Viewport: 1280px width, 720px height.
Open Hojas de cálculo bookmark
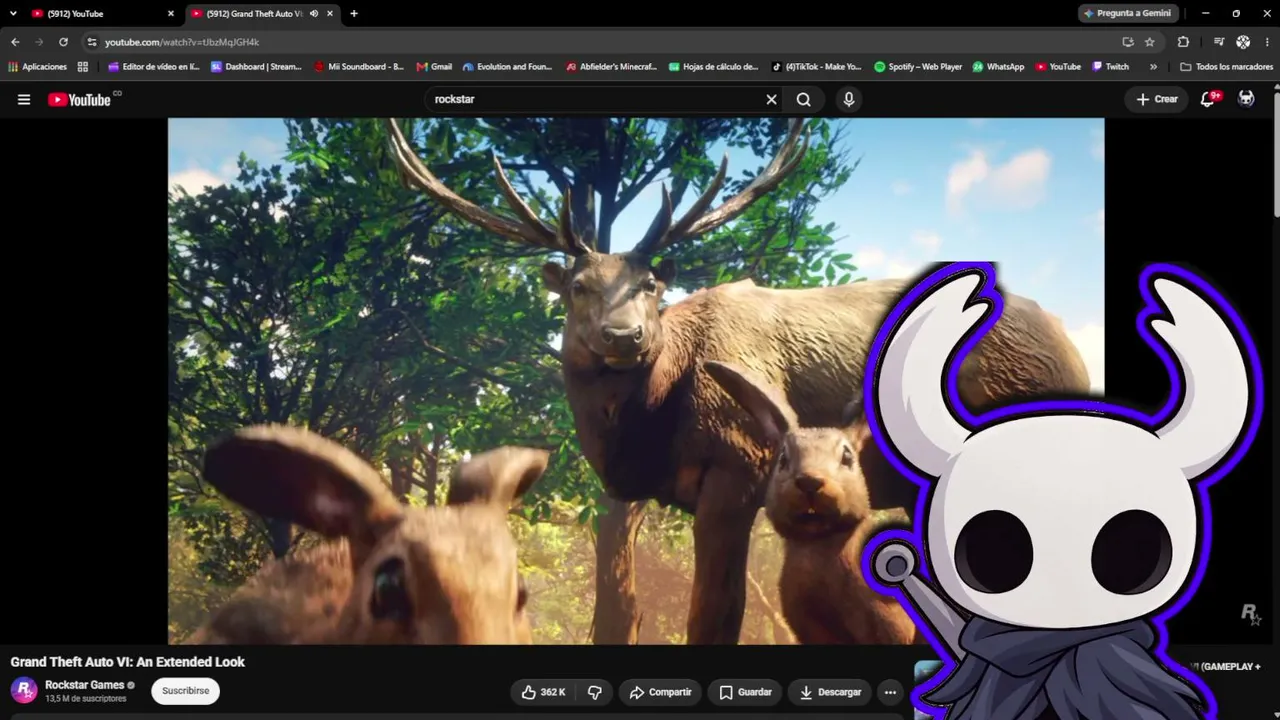click(713, 67)
